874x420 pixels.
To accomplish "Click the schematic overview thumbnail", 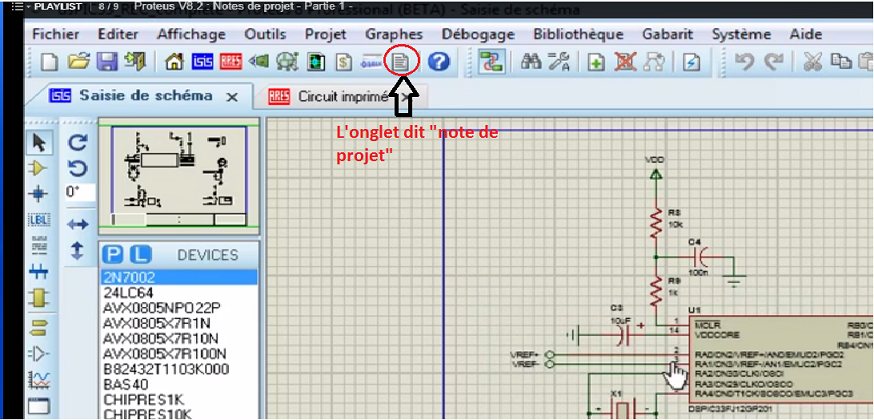I will (179, 176).
